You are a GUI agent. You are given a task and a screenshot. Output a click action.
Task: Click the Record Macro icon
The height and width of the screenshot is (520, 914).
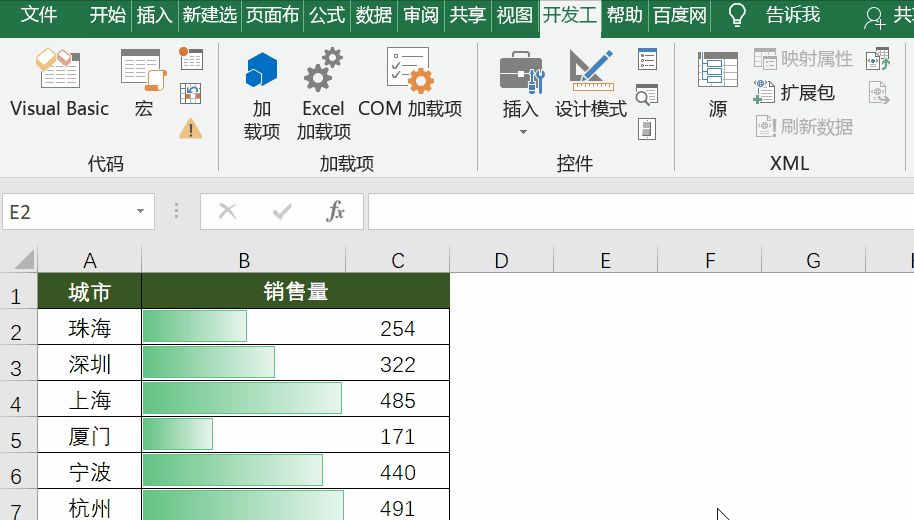coord(191,59)
